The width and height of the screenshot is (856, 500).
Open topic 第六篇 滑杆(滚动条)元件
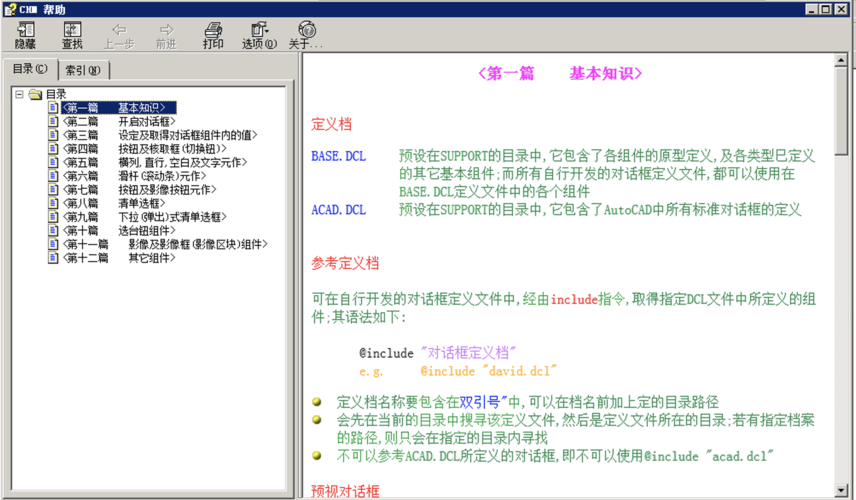pyautogui.click(x=134, y=176)
